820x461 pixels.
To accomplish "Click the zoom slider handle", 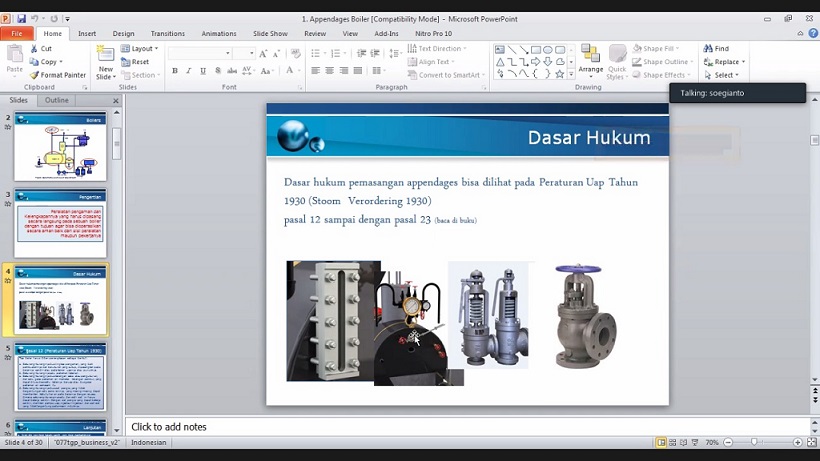I will point(754,442).
